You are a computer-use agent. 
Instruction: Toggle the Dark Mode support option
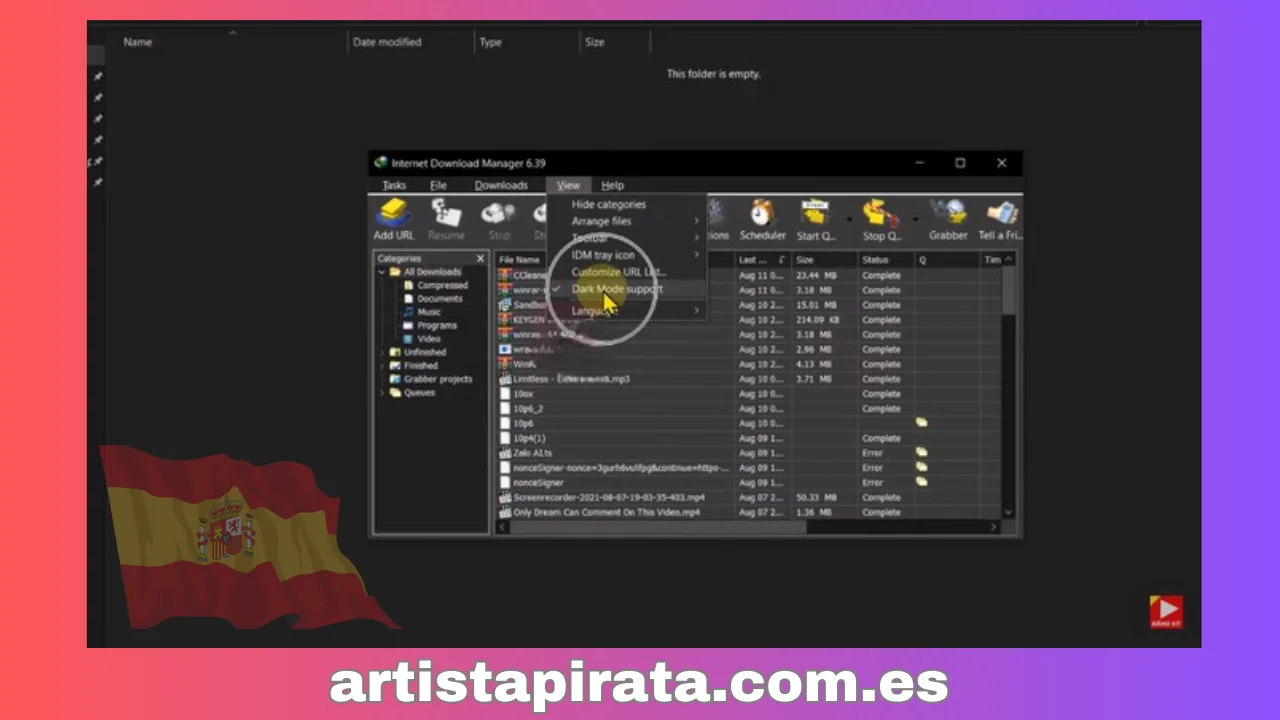[627, 289]
